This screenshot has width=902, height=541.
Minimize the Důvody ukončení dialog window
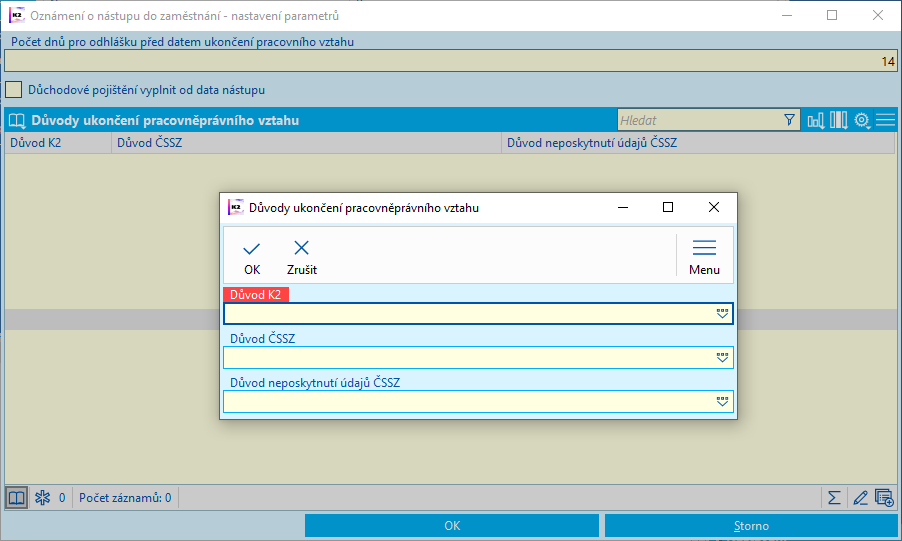click(623, 207)
